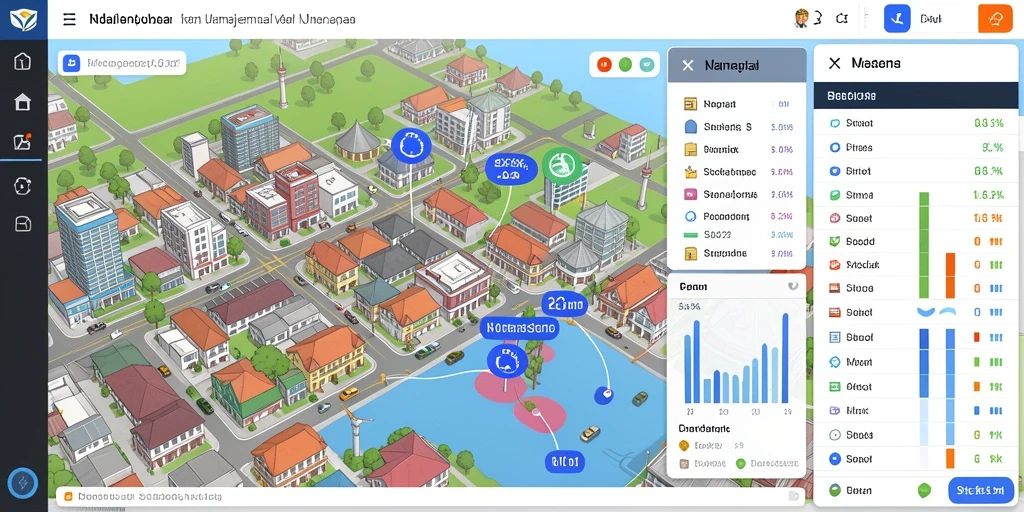Click the blue speech-bubble label beside the green marker
Viewport: 1024px width, 512px height.
(511, 170)
